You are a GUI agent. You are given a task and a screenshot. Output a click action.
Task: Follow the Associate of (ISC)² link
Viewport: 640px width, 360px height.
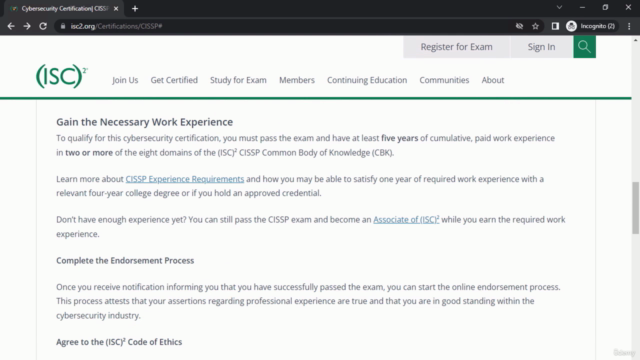[406, 220]
